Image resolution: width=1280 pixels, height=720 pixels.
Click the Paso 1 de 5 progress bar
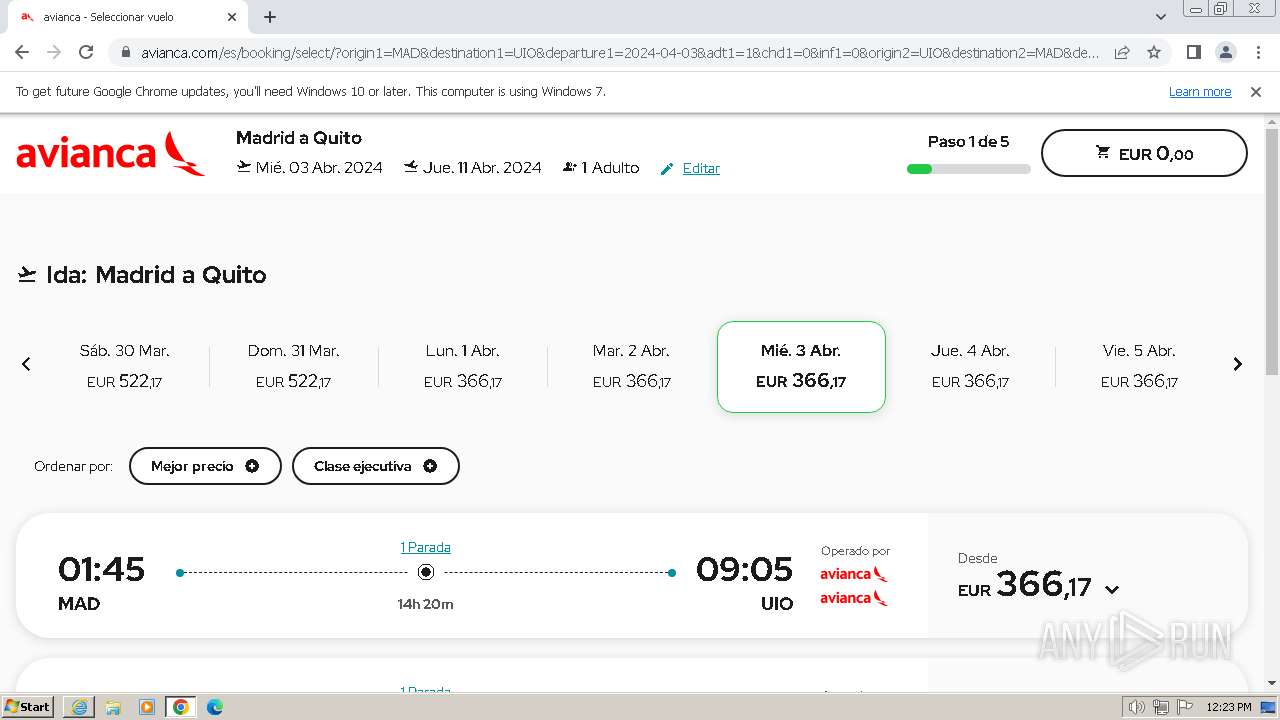(968, 169)
